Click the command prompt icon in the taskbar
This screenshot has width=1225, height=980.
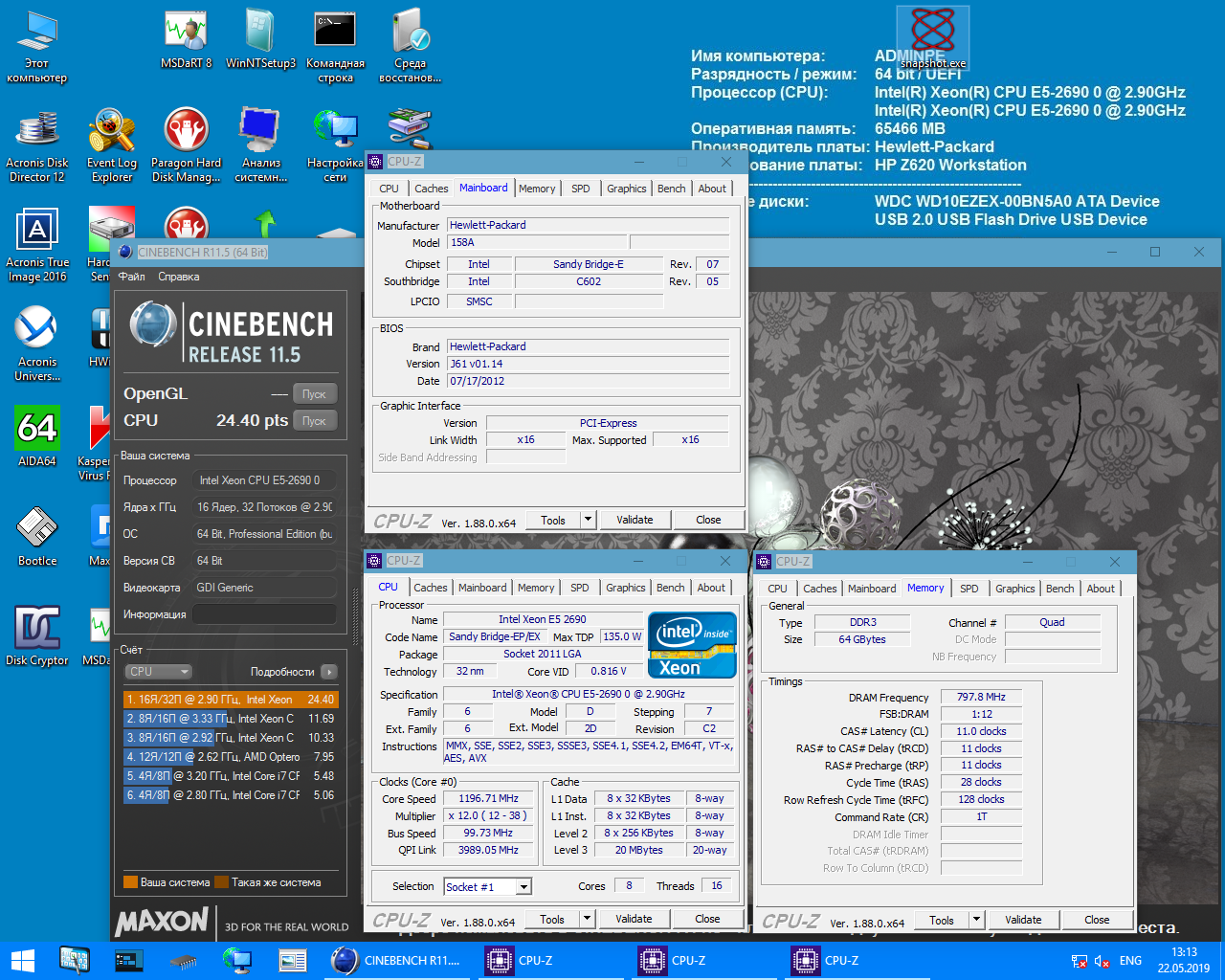[x=128, y=960]
